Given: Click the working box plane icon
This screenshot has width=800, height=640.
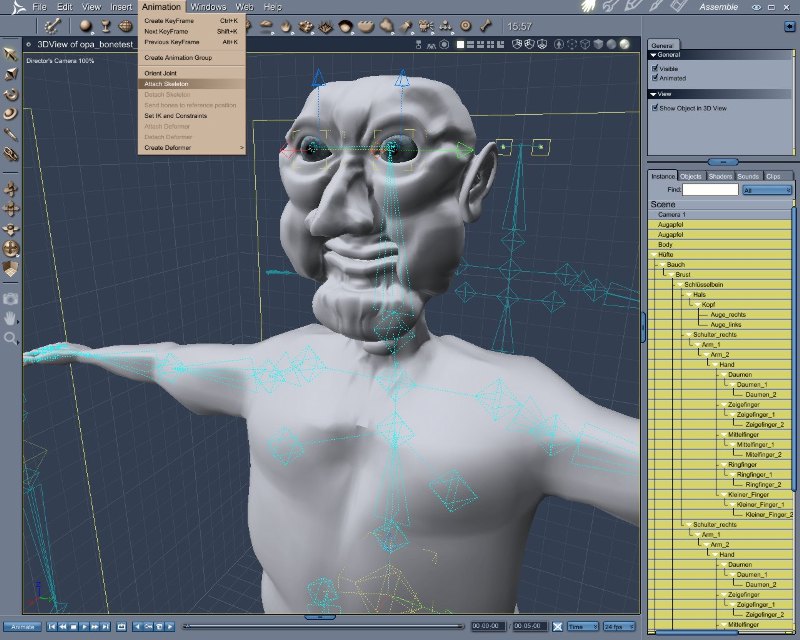Looking at the screenshot, I should click(10, 269).
